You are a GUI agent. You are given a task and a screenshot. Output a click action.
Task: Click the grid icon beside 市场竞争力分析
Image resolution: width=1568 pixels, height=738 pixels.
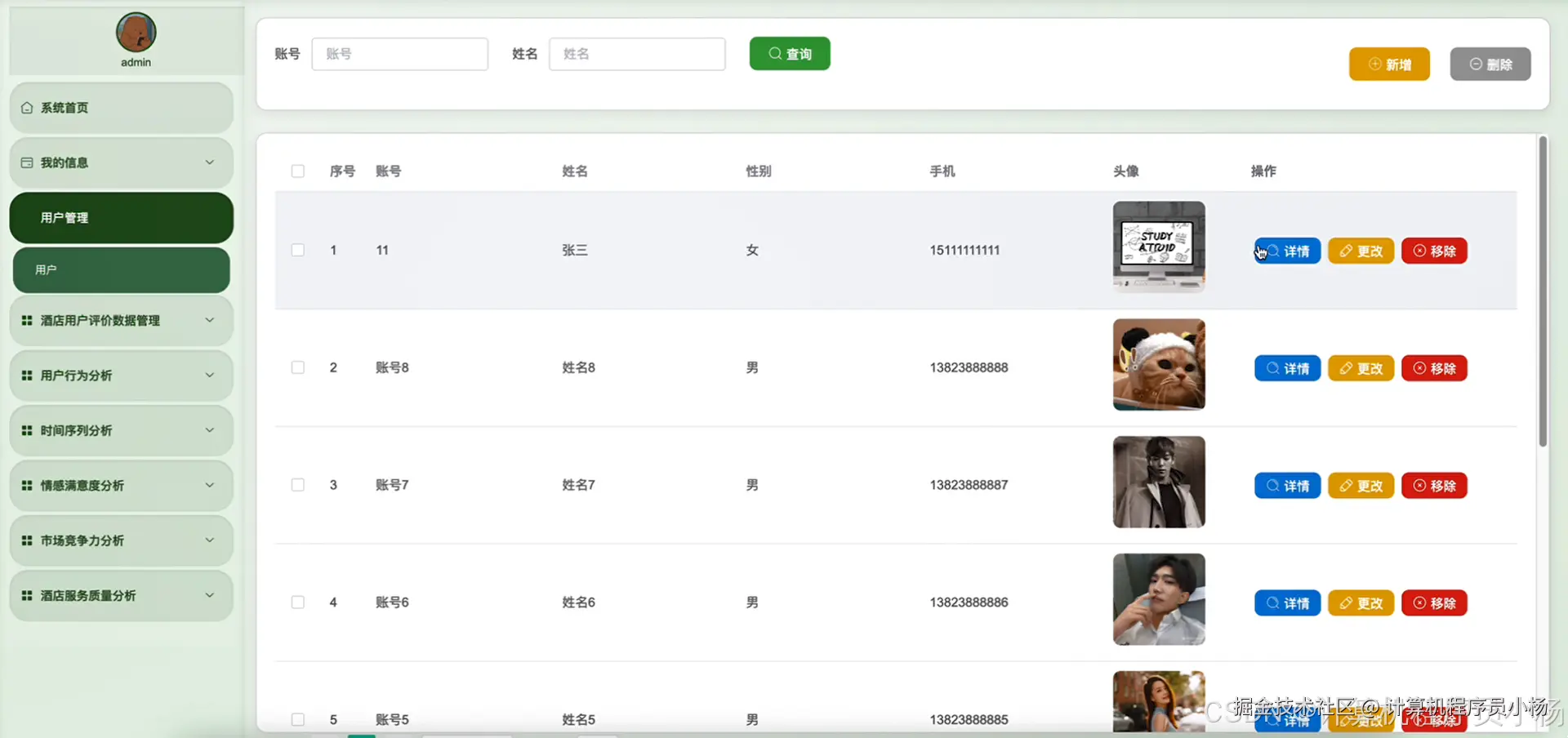(x=27, y=540)
